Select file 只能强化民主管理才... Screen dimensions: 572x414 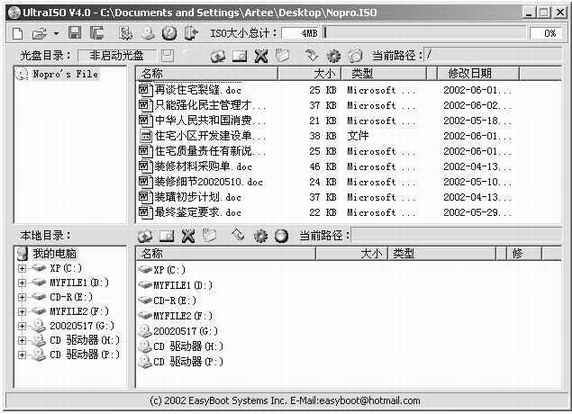pyautogui.click(x=210, y=105)
